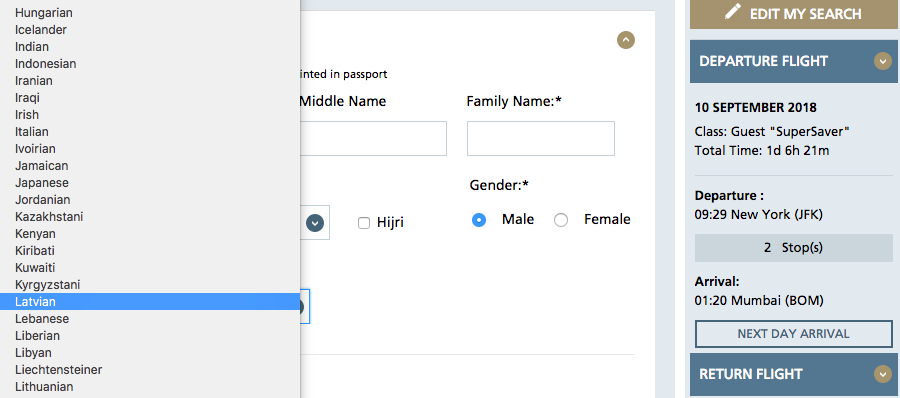Select Italian from the nationality list
Viewport: 900px width, 398px height.
pos(150,132)
